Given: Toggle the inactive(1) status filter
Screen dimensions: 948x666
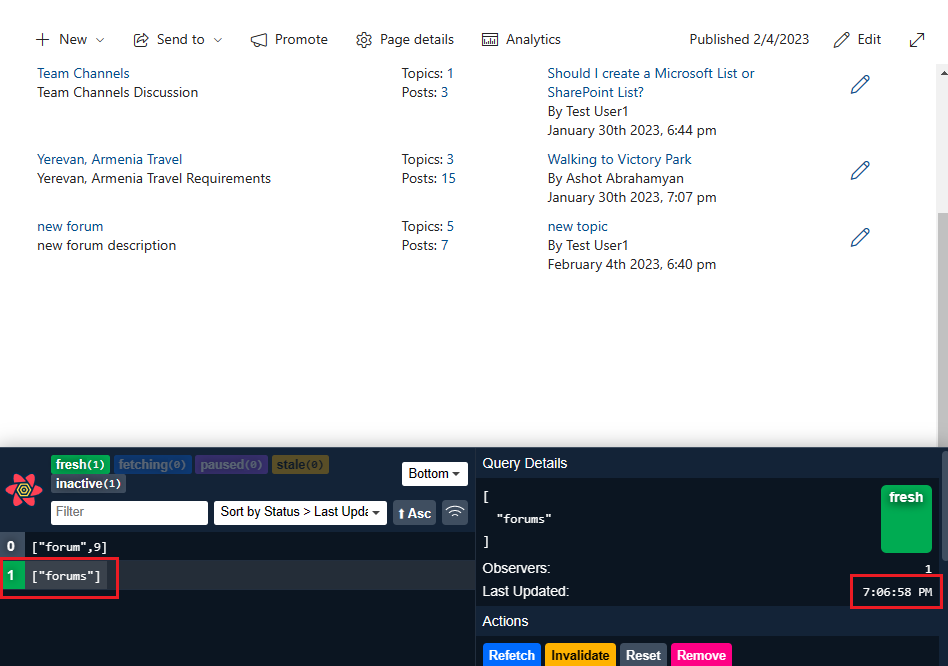Looking at the screenshot, I should (88, 484).
